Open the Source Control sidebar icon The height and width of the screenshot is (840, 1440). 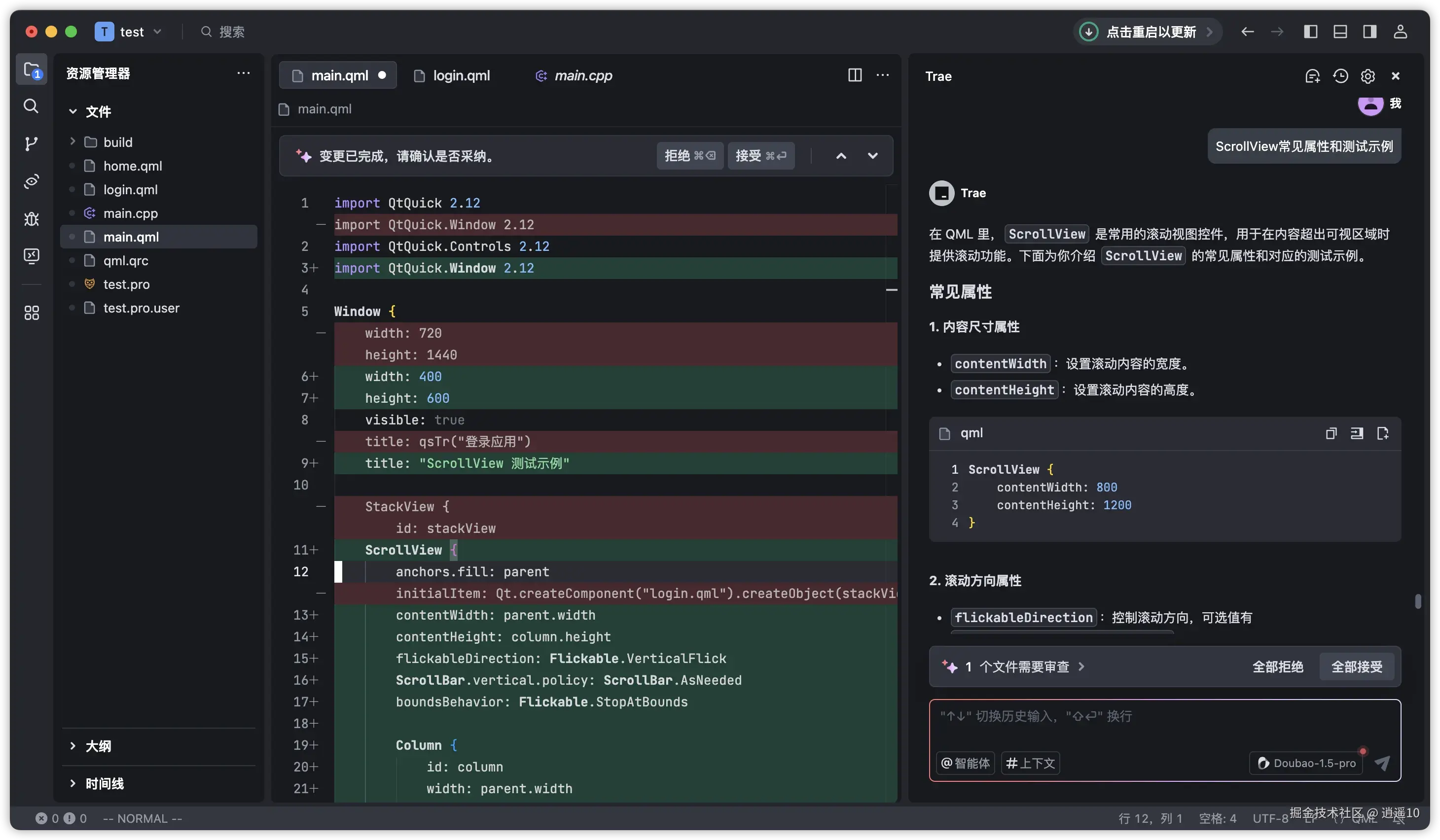pos(32,143)
